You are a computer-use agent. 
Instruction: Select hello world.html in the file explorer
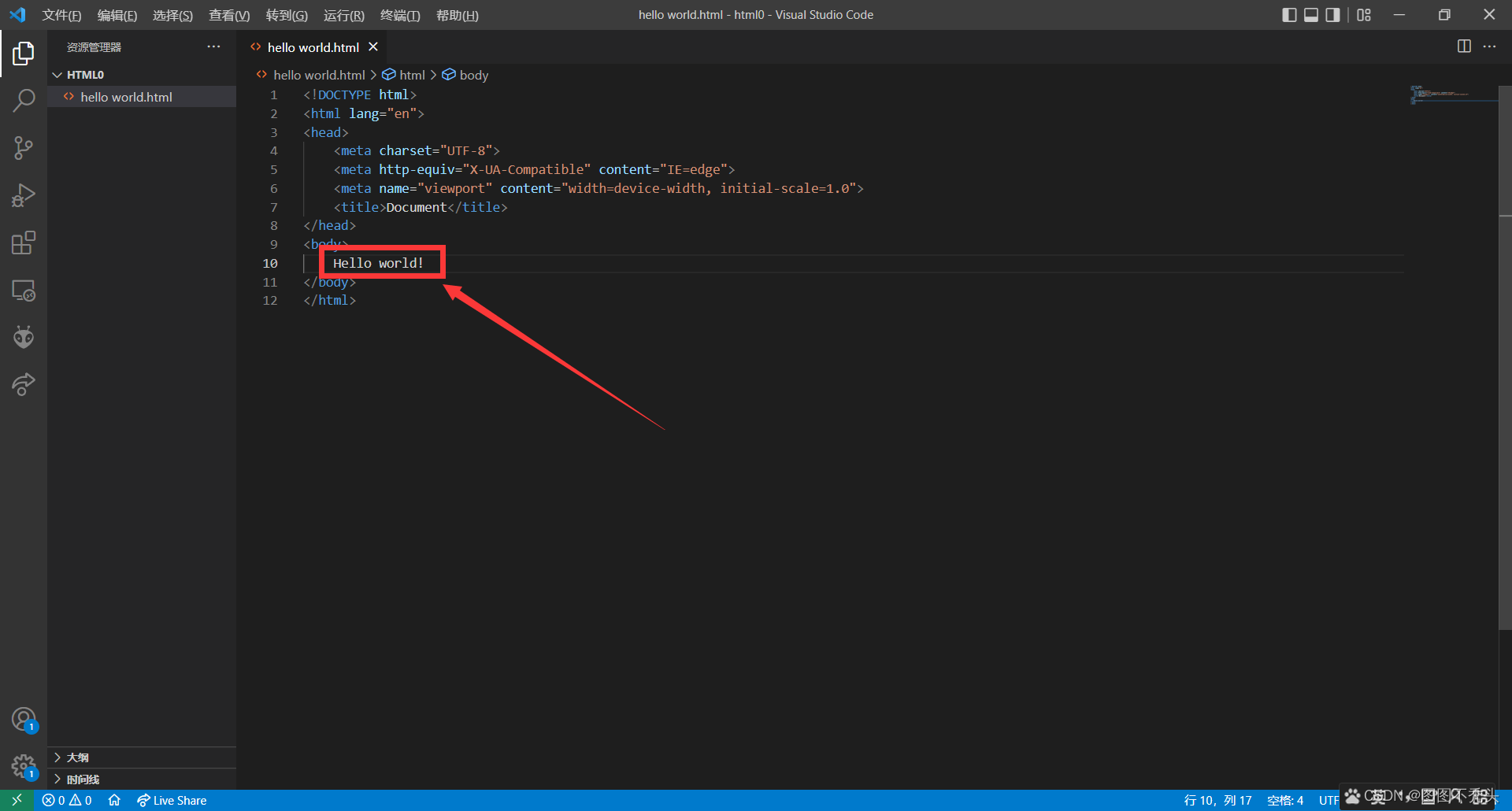pos(142,97)
